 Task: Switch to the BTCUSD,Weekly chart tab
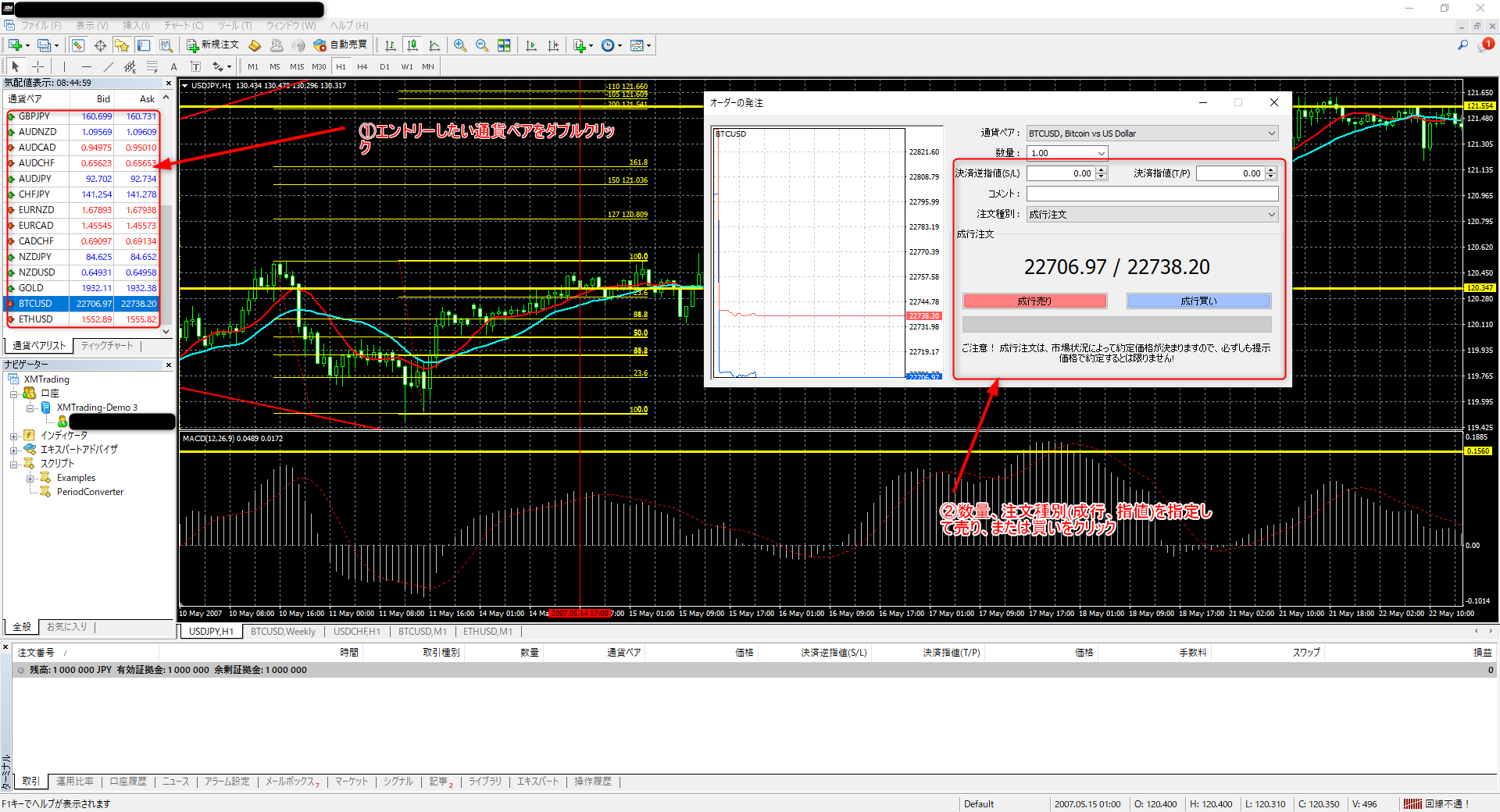[283, 632]
